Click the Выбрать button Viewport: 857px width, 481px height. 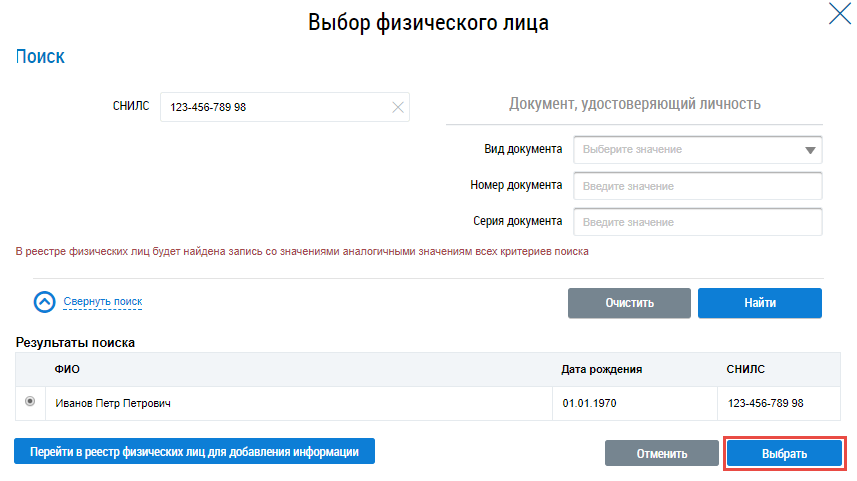[785, 453]
